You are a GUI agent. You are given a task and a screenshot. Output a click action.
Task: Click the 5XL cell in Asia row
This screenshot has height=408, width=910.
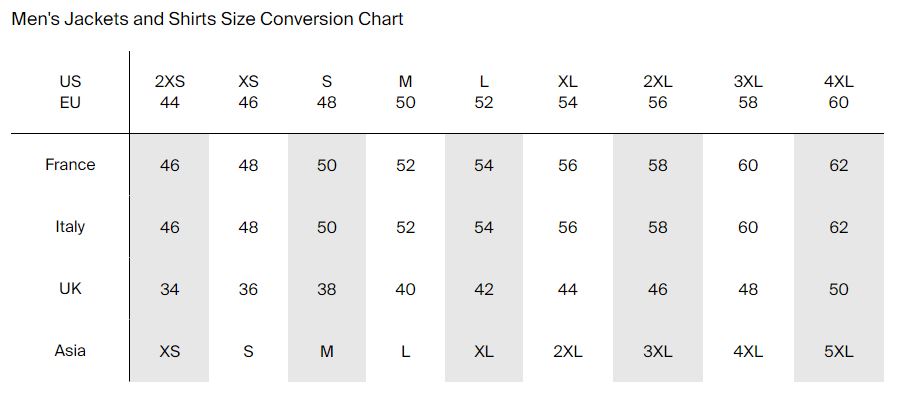[838, 352]
